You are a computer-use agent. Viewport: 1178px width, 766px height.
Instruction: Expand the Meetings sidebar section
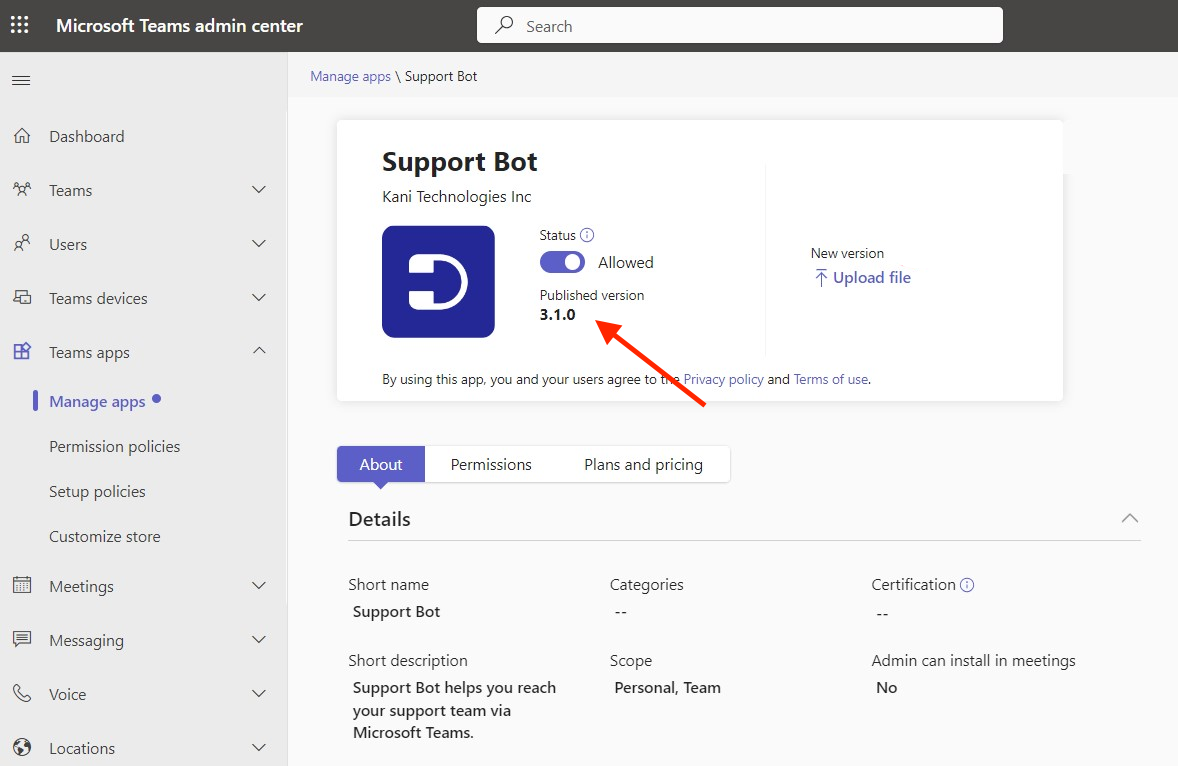point(80,586)
